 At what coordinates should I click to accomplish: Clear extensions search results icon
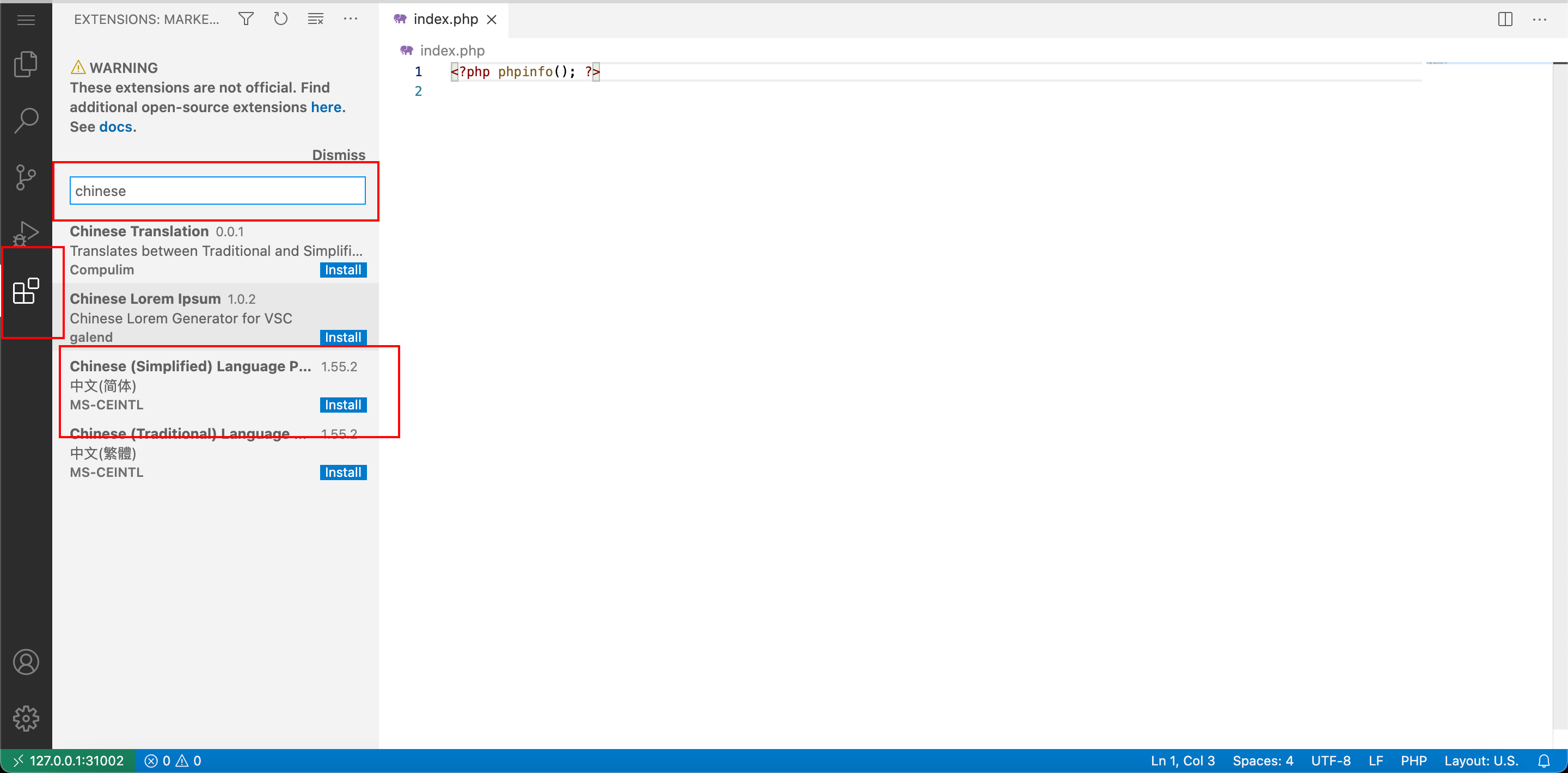tap(315, 19)
